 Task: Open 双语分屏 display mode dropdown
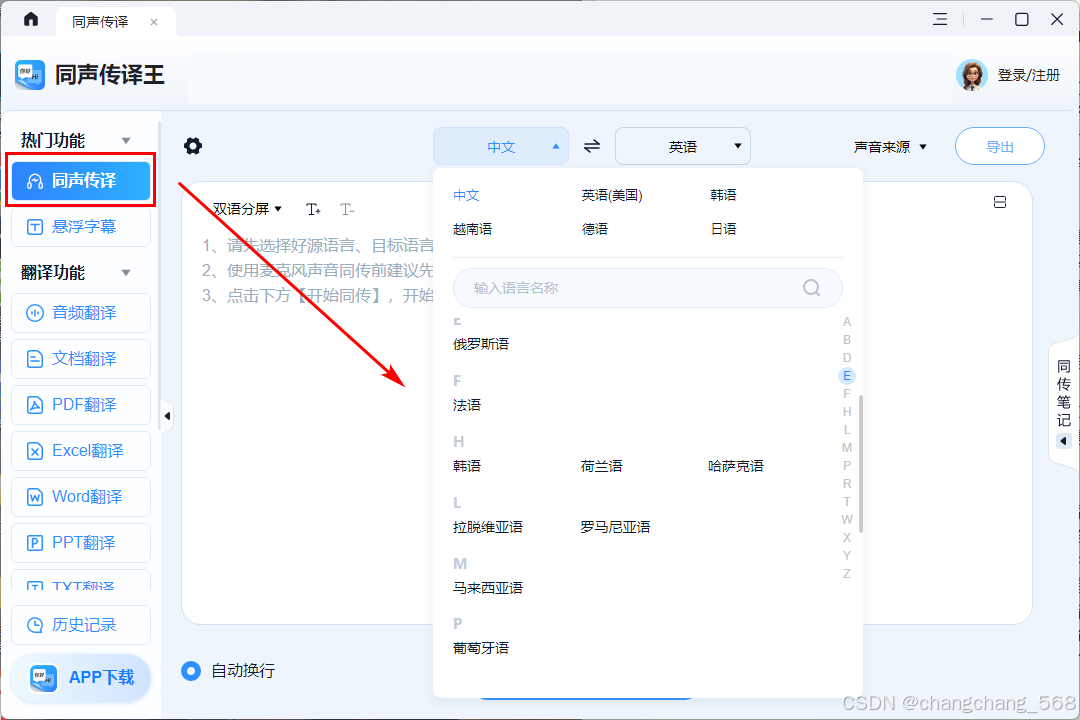click(247, 209)
